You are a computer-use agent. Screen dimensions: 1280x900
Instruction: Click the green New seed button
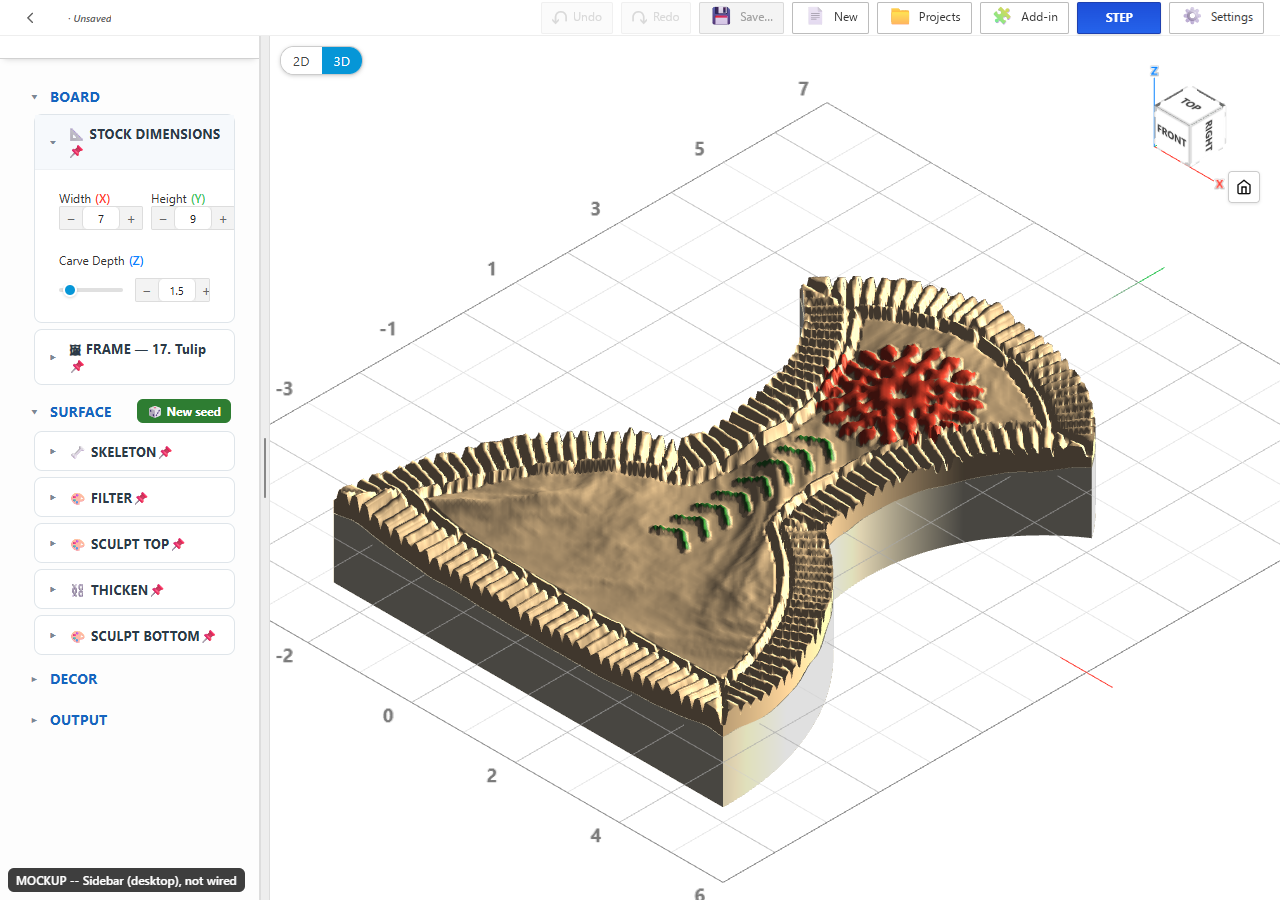click(184, 412)
